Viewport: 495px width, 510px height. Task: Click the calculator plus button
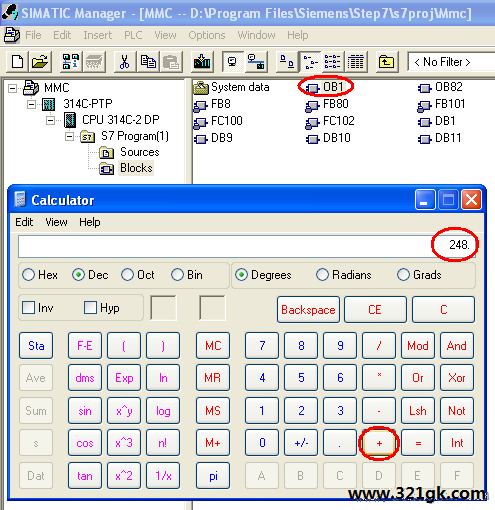379,443
